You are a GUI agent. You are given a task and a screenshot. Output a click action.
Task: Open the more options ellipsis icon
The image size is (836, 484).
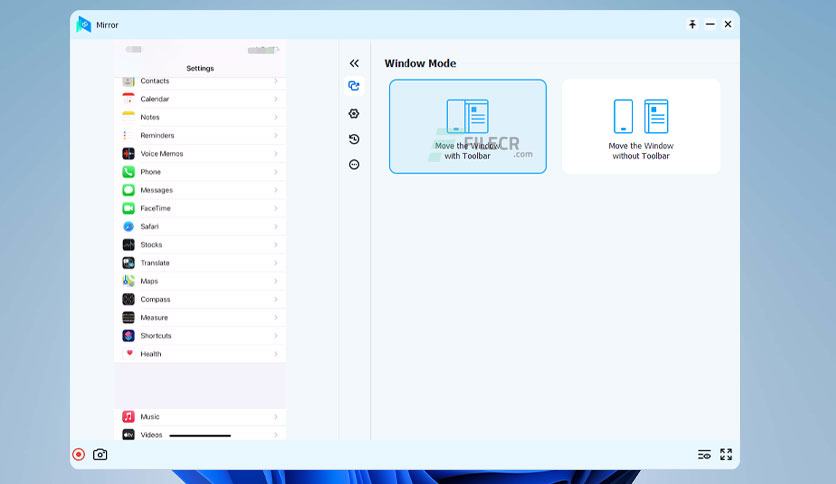(x=354, y=165)
